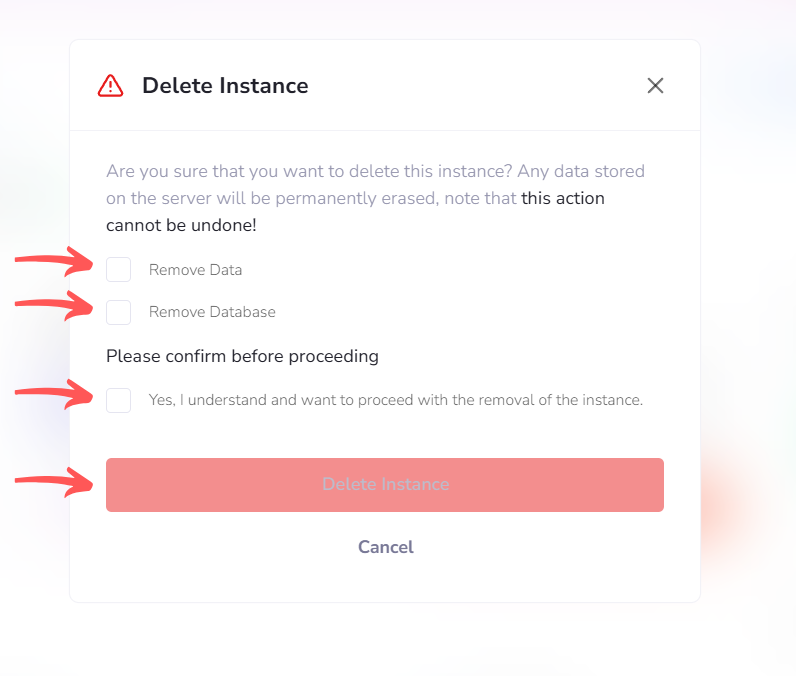Image resolution: width=796 pixels, height=676 pixels.
Task: Click the 'Remove Data' label text
Action: coord(195,270)
